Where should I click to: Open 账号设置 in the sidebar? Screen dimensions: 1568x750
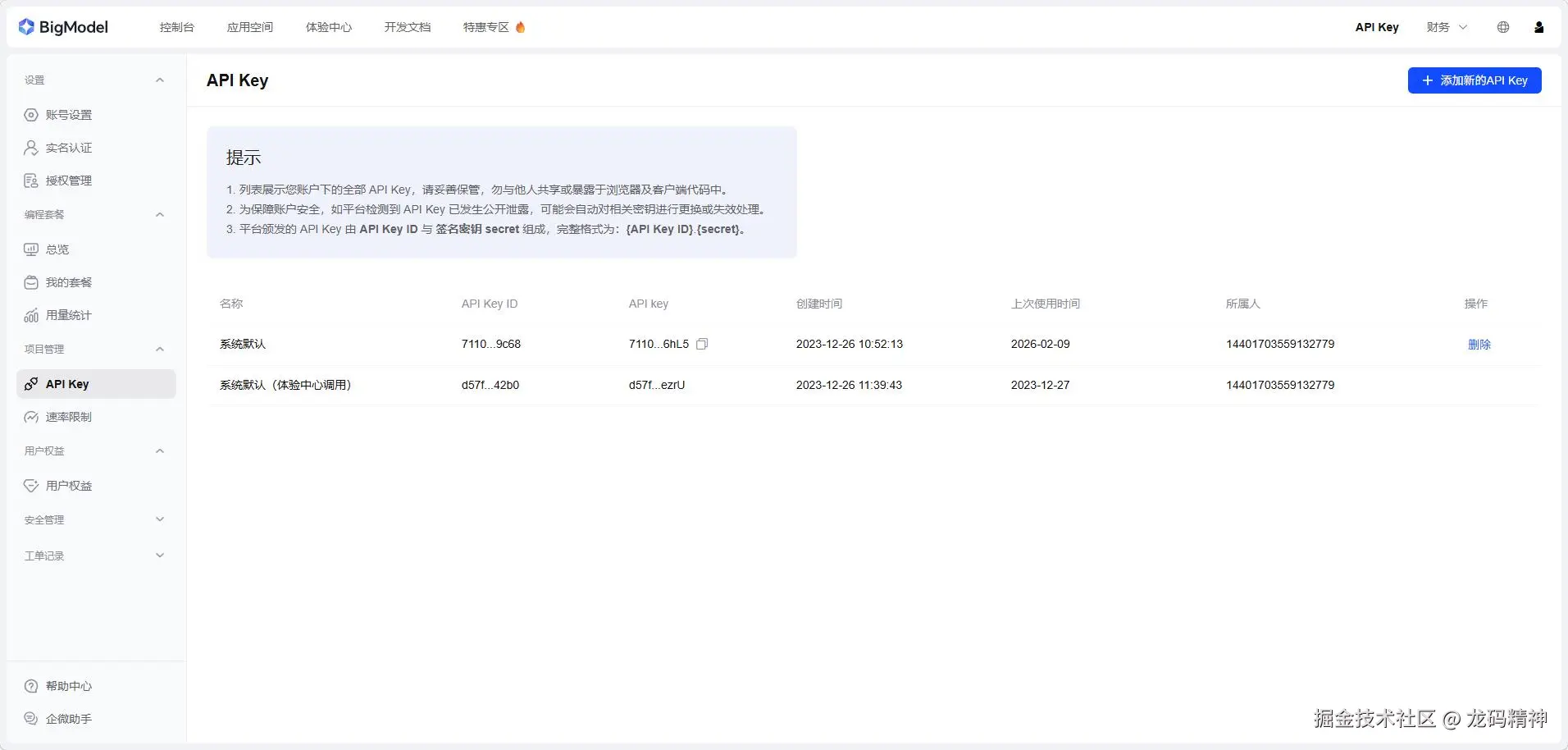click(69, 115)
